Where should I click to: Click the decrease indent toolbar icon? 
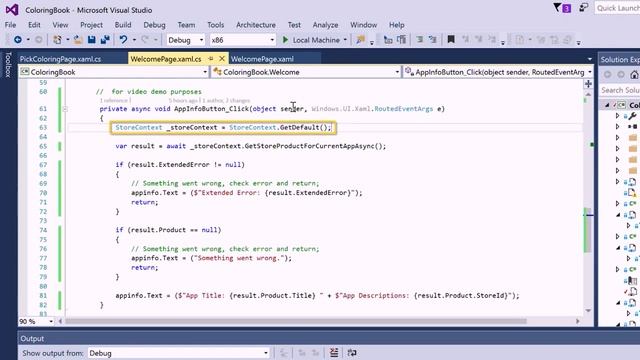(x=419, y=40)
